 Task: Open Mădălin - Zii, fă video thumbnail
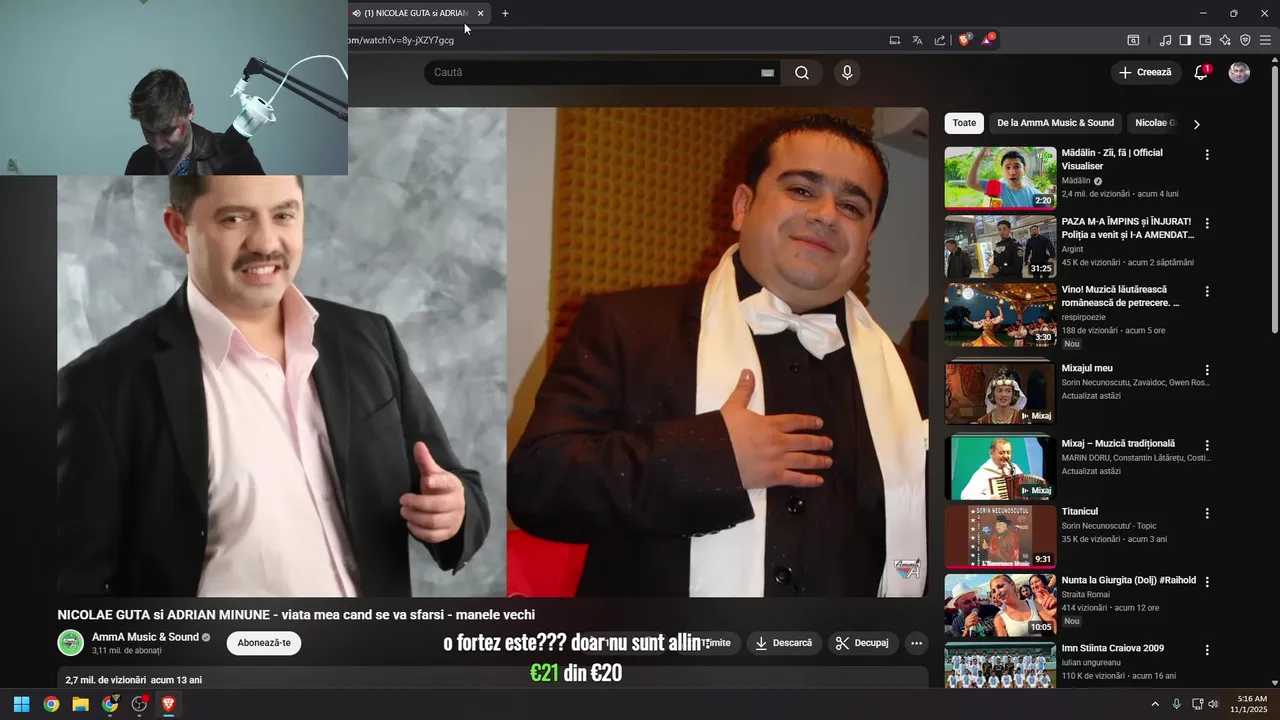click(x=1000, y=178)
